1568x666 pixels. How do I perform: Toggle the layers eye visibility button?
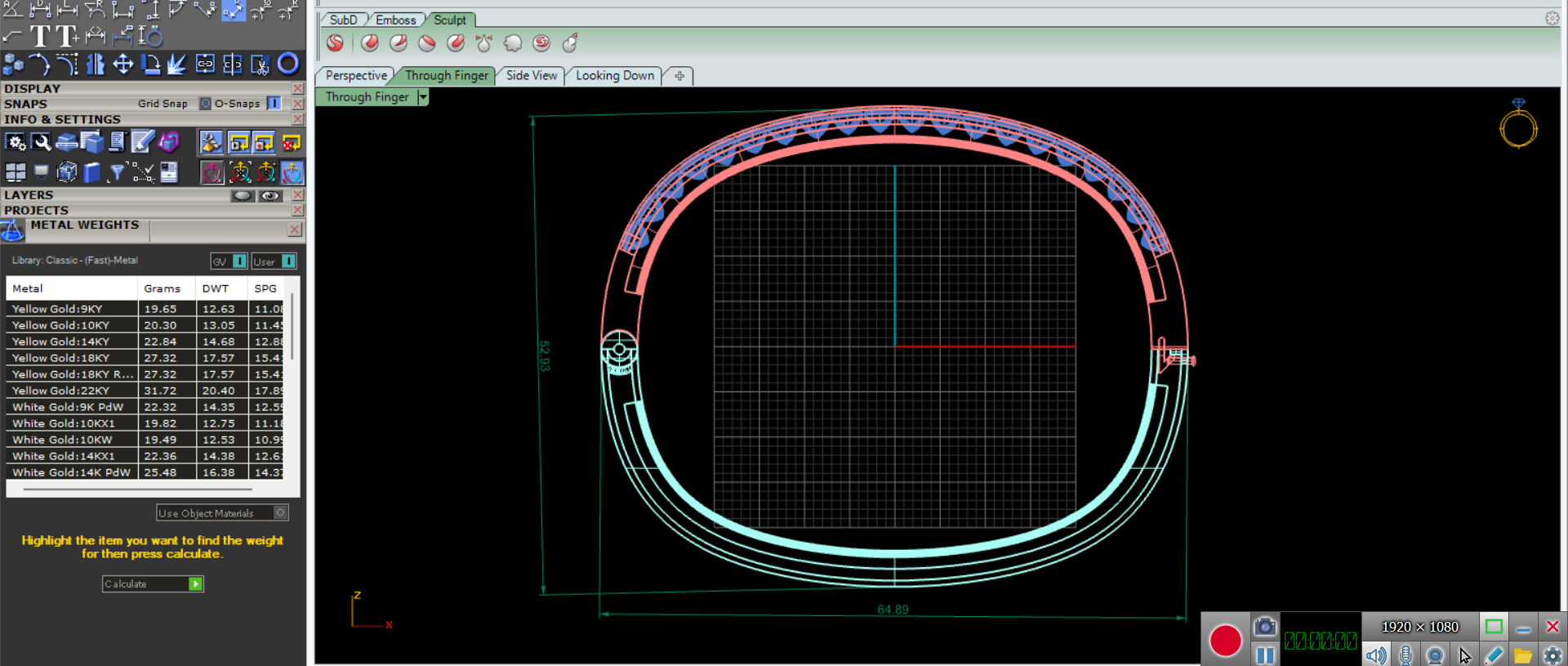coord(269,195)
